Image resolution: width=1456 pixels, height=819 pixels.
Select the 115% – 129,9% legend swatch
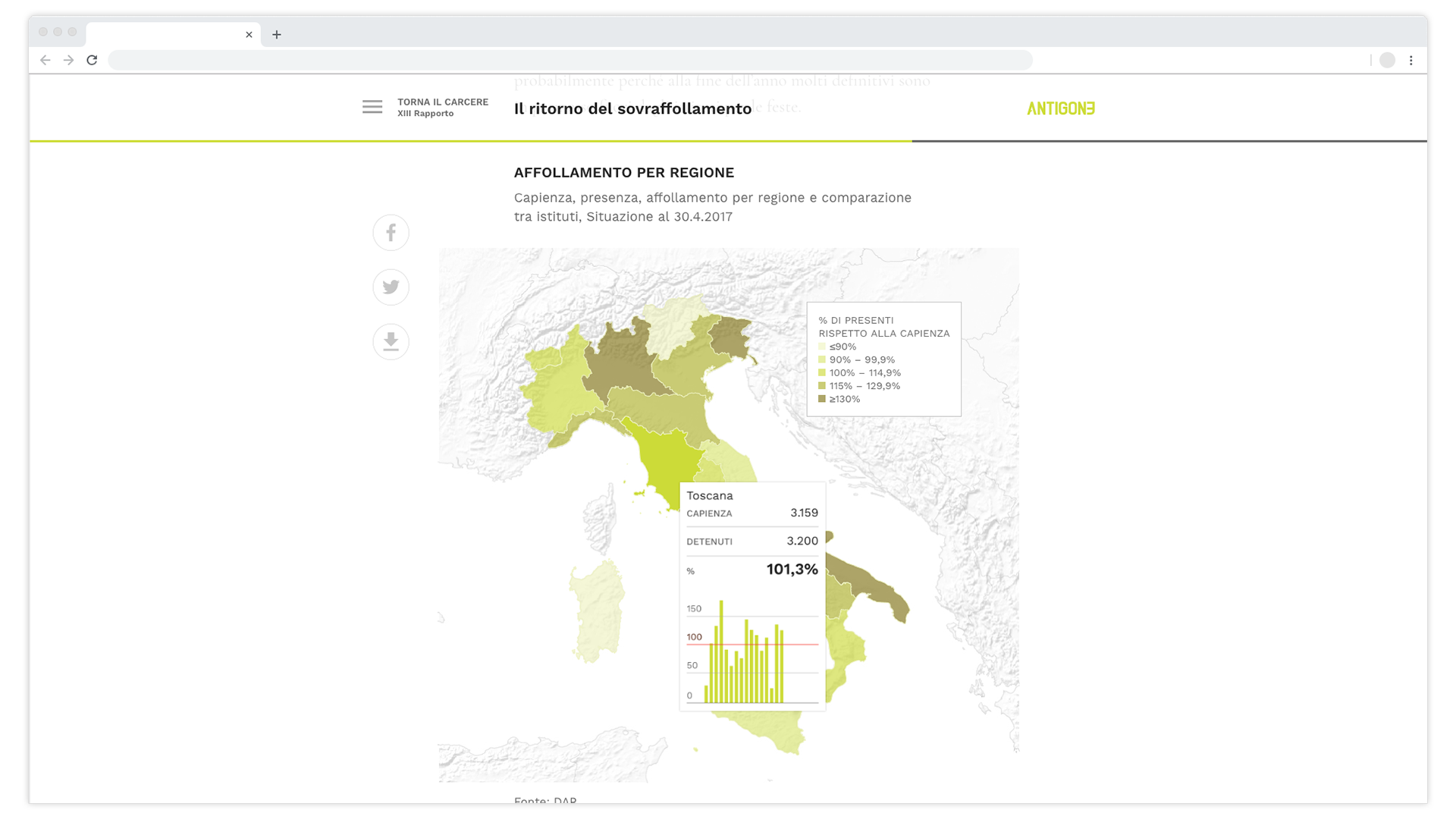point(822,386)
